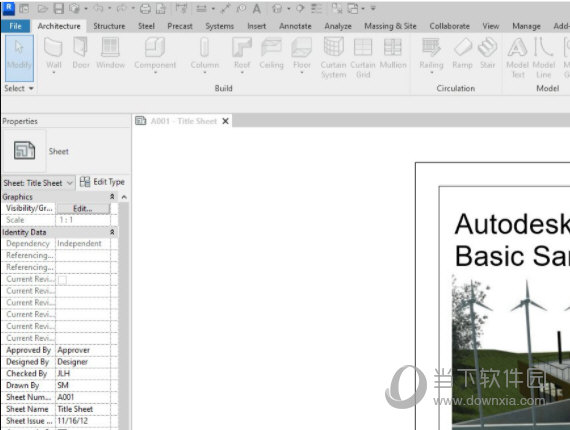Click the Scale value 1 : 1
This screenshot has height=430, width=570.
pos(83,220)
